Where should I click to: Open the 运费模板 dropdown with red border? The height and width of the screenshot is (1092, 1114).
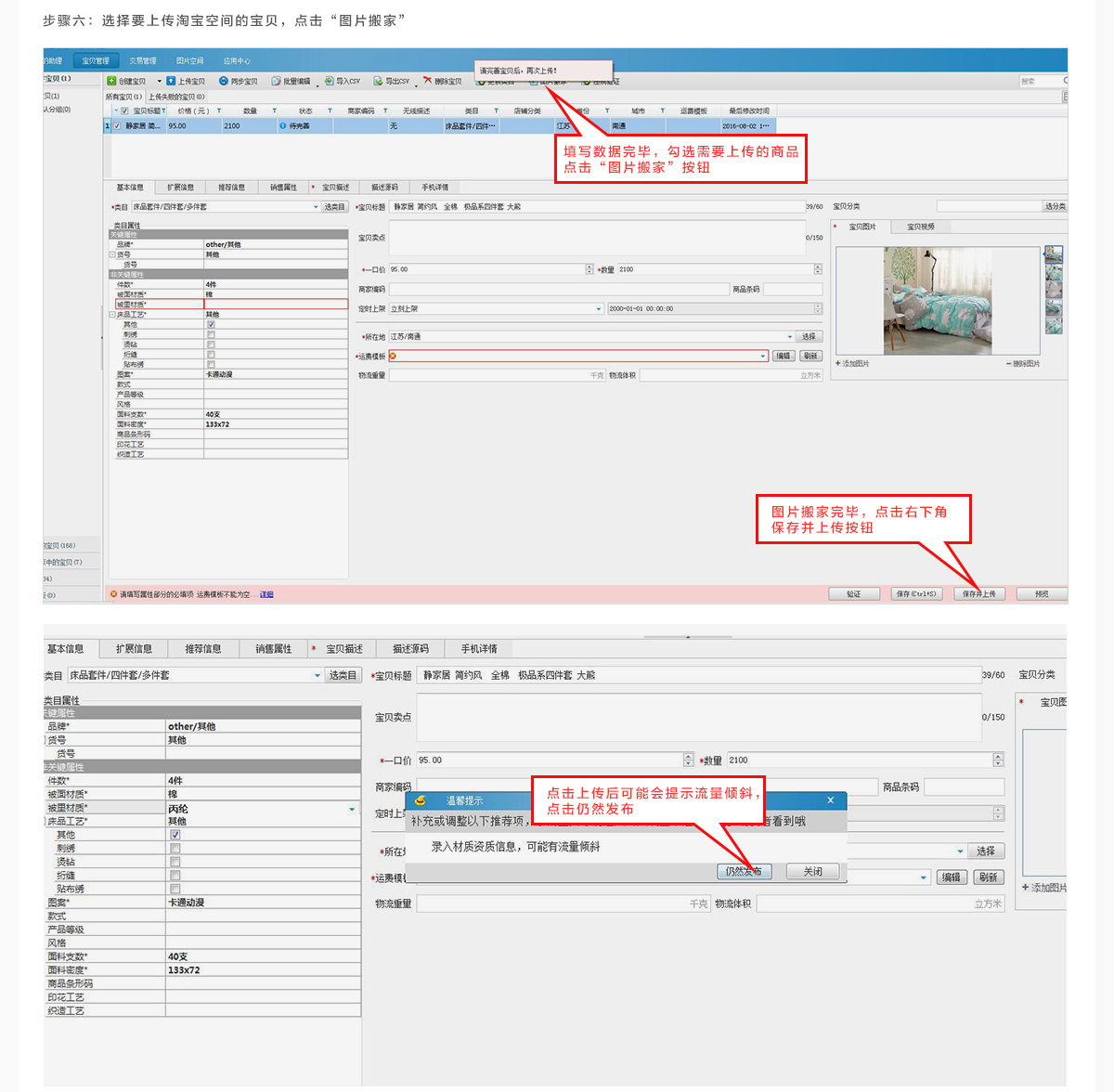click(x=763, y=357)
